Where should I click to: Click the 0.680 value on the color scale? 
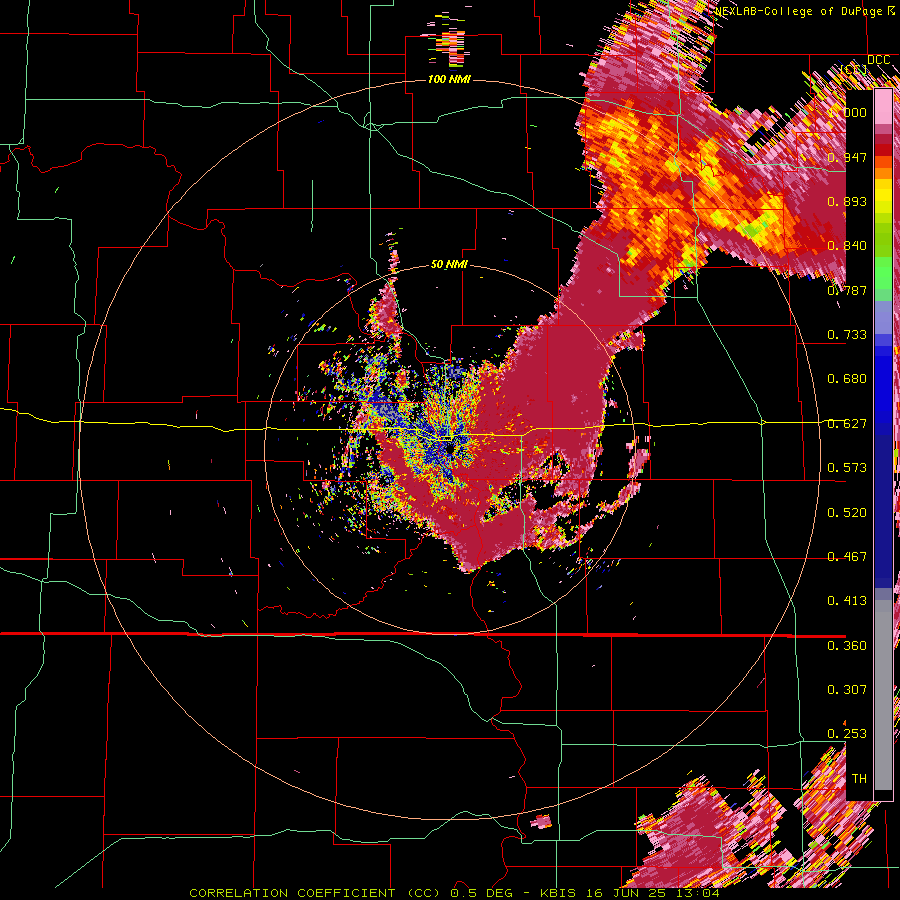click(847, 379)
